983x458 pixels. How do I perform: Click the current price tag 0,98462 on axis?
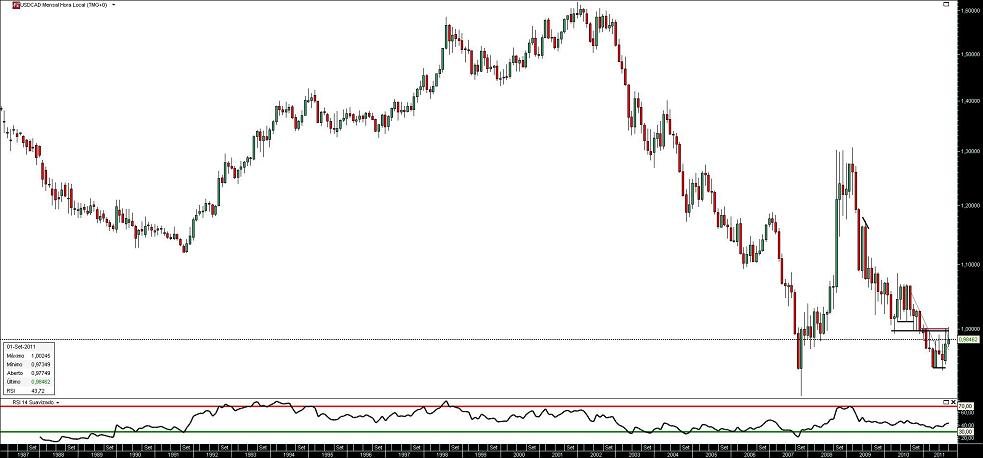[x=970, y=340]
